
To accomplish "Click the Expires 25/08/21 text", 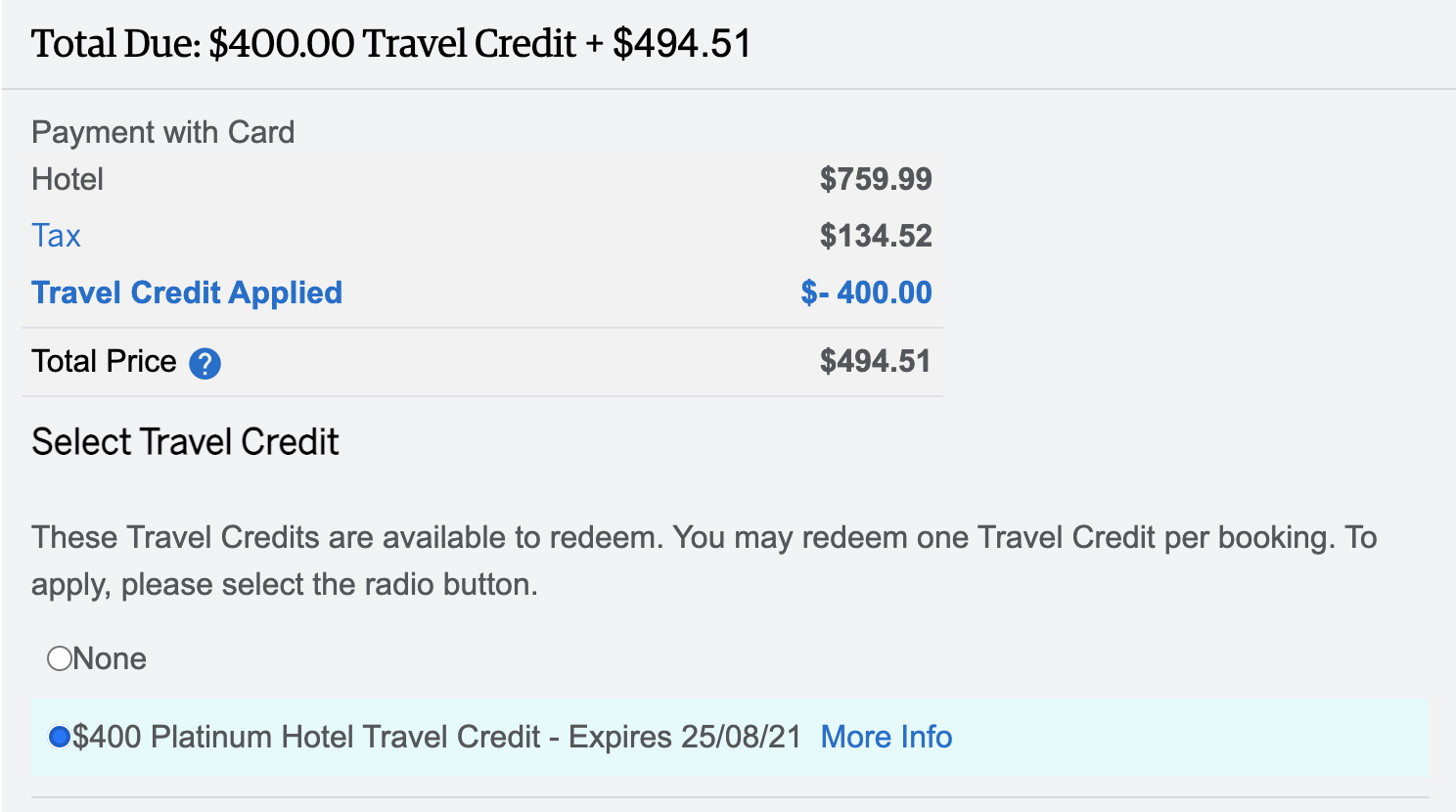I will pyautogui.click(x=685, y=737).
